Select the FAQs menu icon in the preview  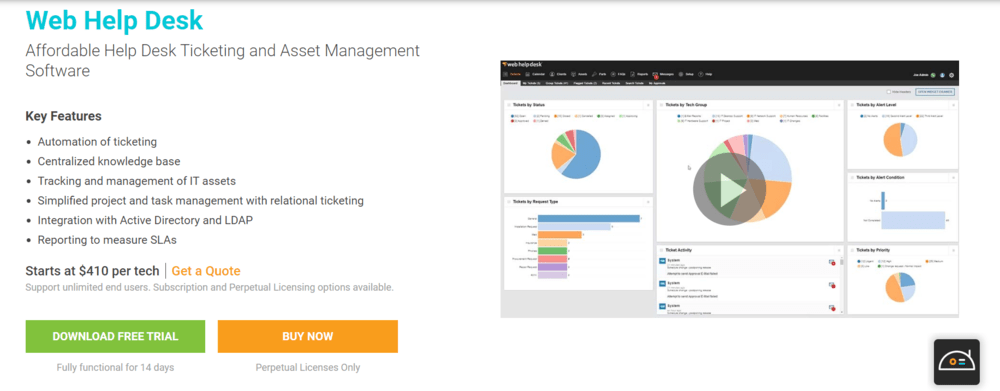coord(613,74)
